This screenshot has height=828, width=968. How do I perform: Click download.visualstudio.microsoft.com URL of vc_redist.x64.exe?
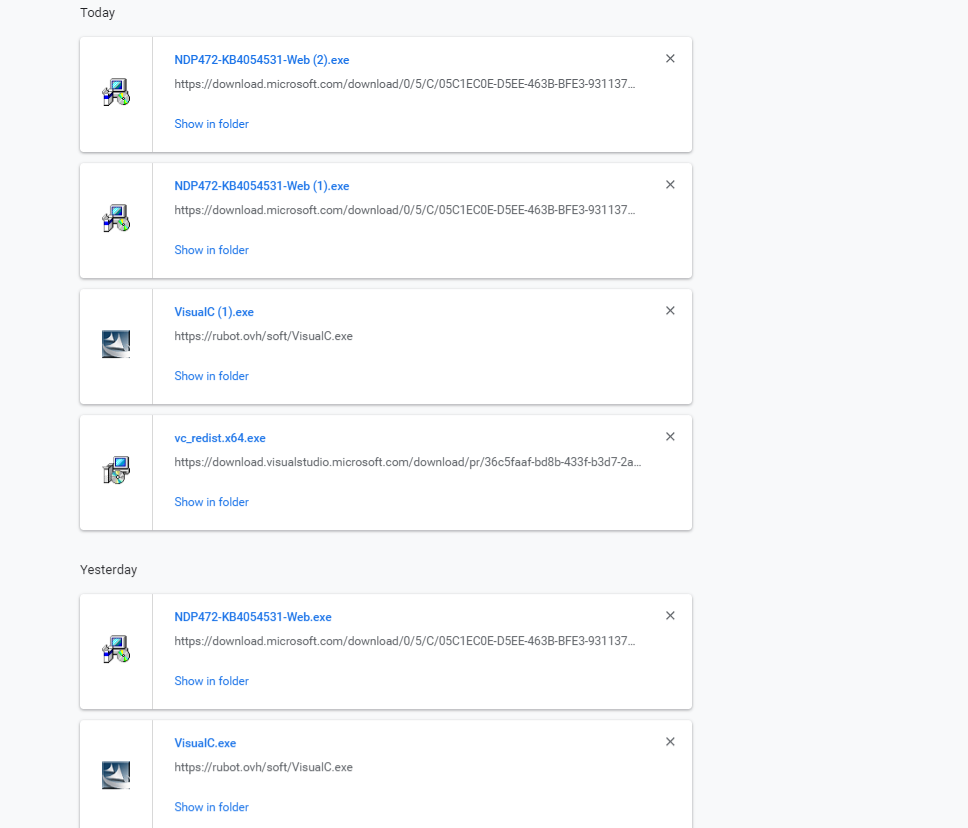point(407,462)
